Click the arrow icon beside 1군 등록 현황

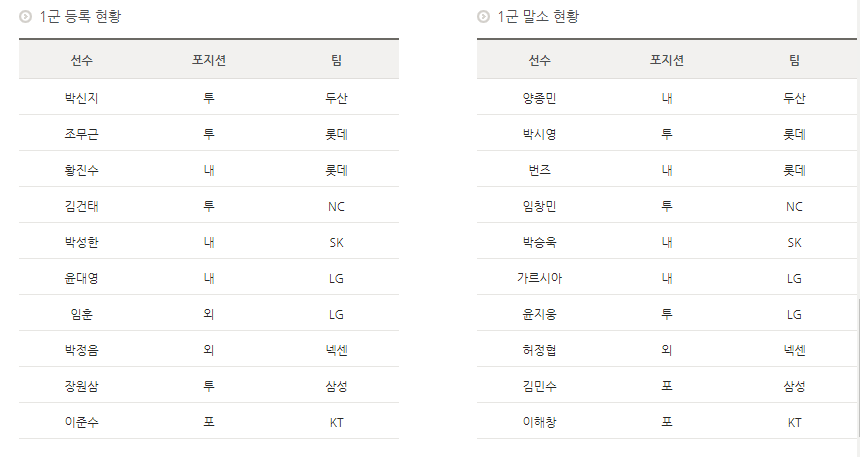(x=25, y=17)
